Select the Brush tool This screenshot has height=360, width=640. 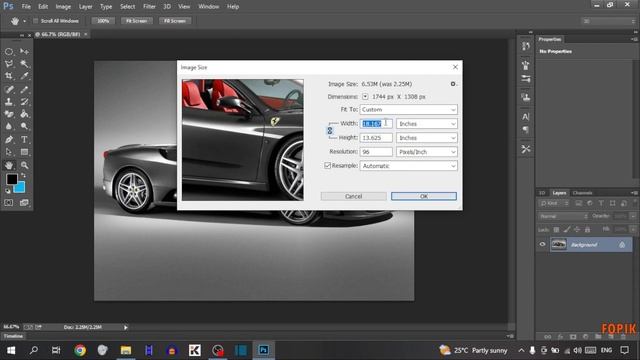pyautogui.click(x=24, y=89)
